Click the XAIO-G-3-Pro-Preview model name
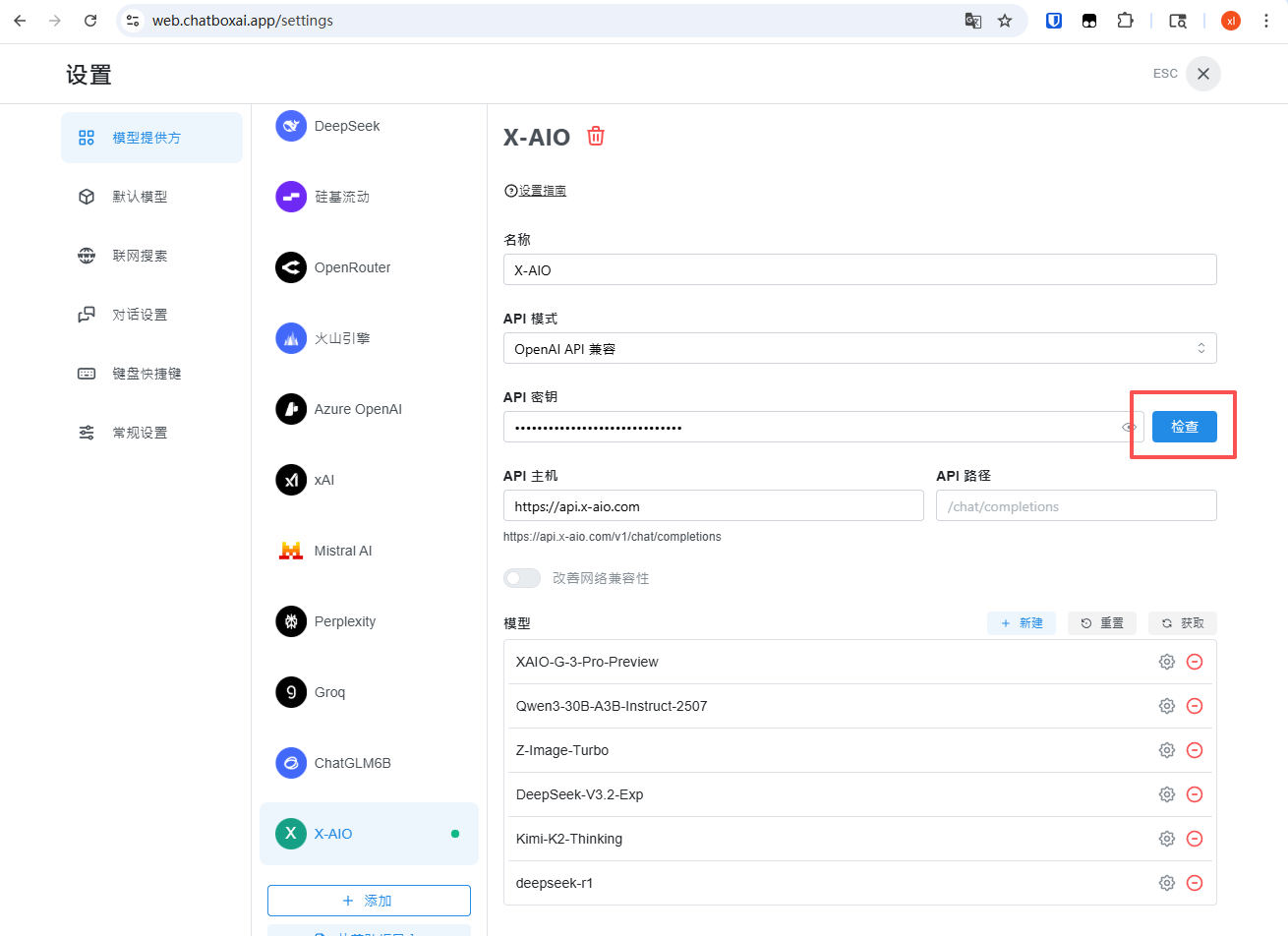This screenshot has width=1288, height=936. pos(587,662)
